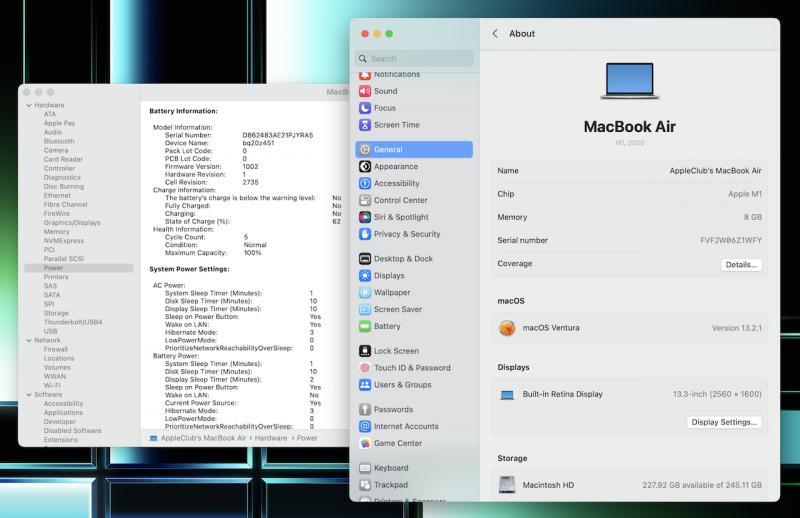Collapse the Network section in System Information

(x=29, y=340)
